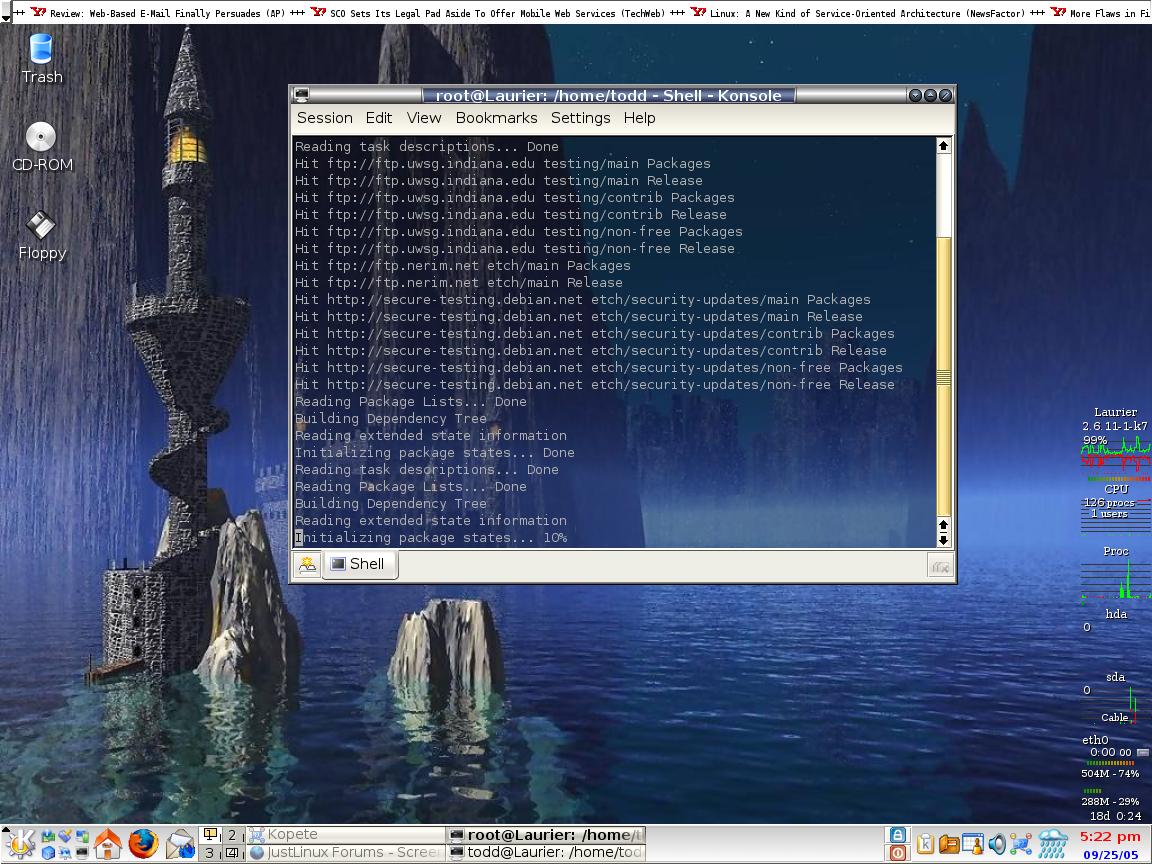
Task: Click the 18d 0:24 uptime readout
Action: tap(1115, 816)
